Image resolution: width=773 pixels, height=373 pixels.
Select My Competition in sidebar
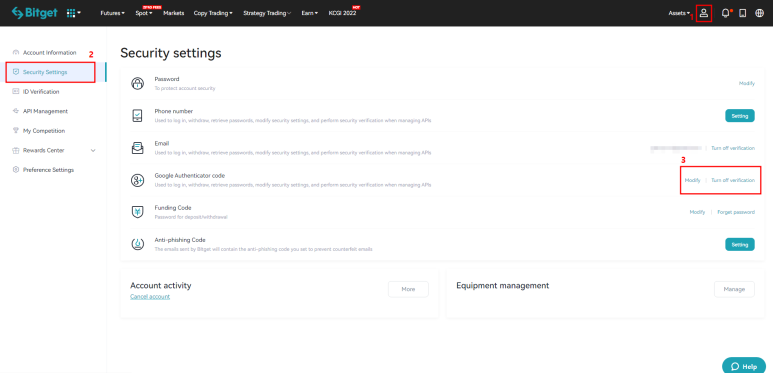44,131
